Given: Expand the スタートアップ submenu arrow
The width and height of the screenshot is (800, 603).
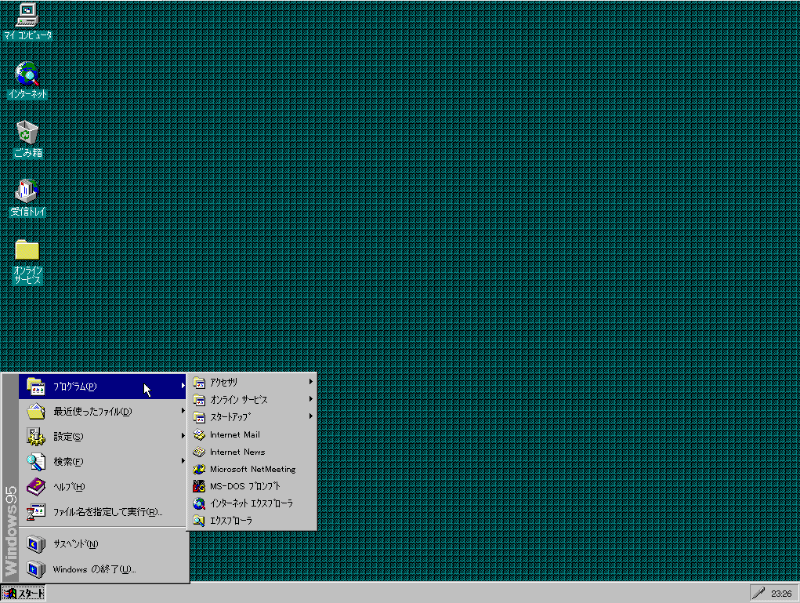Looking at the screenshot, I should 310,416.
